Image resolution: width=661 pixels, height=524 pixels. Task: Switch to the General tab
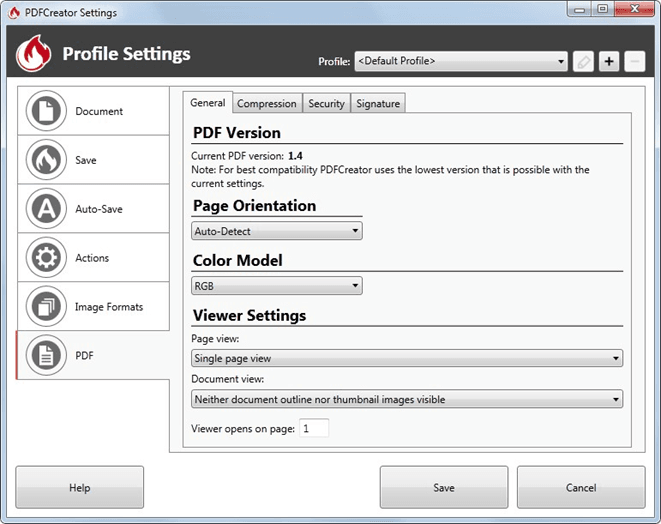208,103
